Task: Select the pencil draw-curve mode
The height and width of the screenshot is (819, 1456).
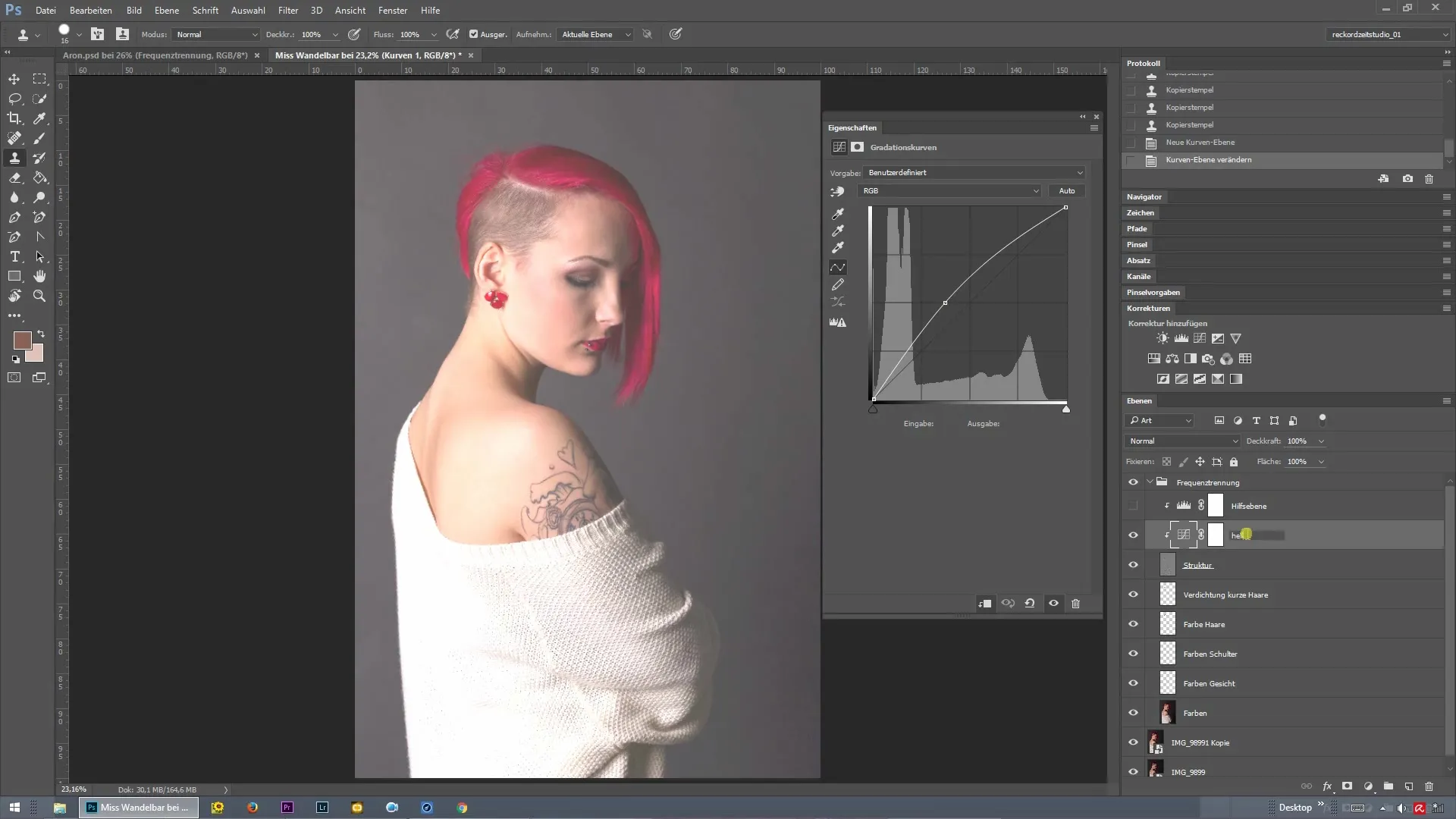Action: 838,284
